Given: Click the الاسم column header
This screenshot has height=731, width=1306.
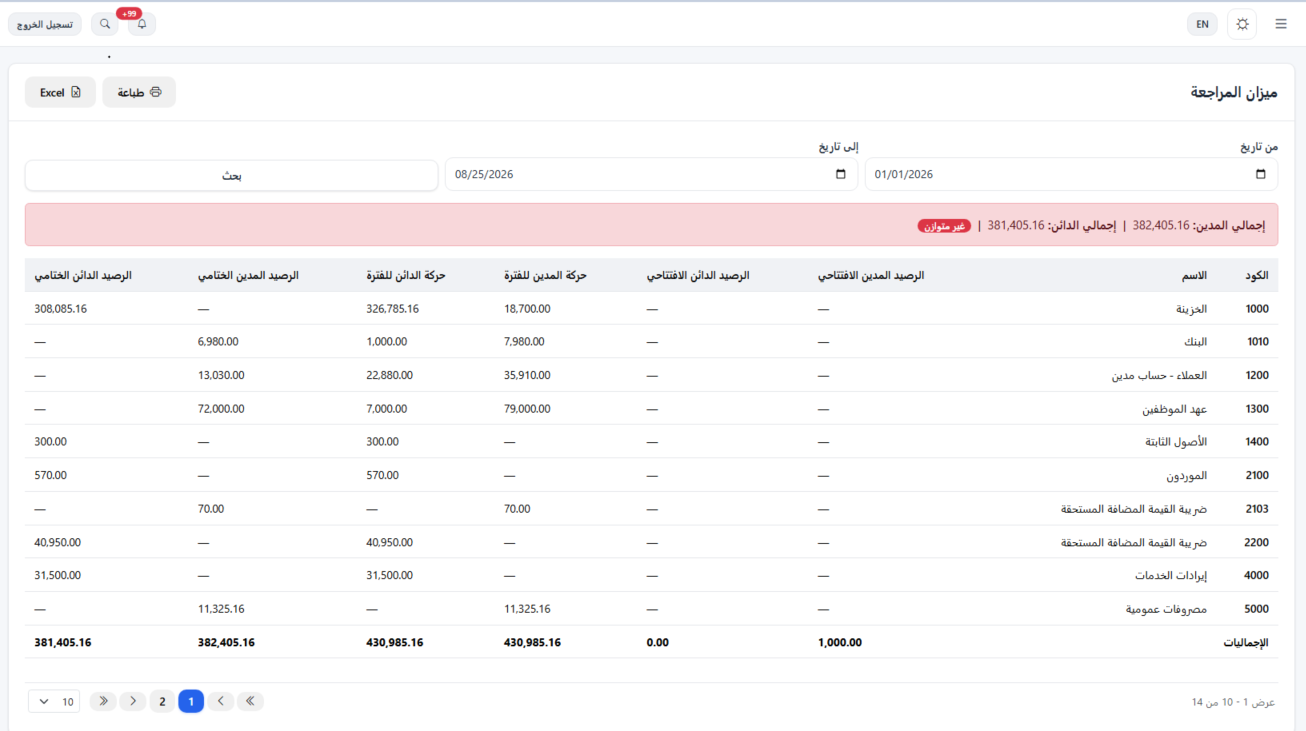Looking at the screenshot, I should tap(1195, 275).
